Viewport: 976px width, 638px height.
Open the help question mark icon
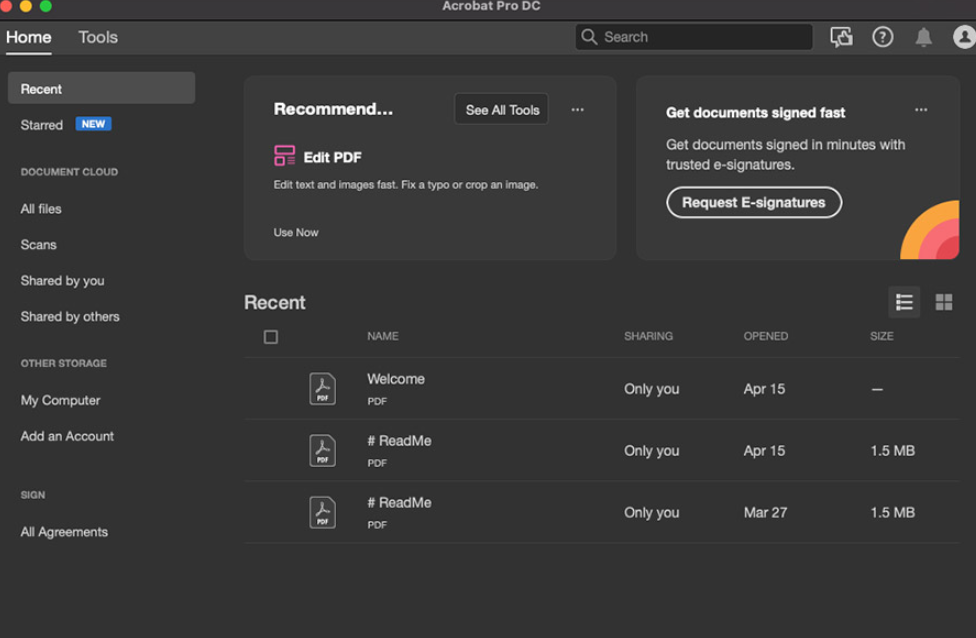click(x=882, y=37)
